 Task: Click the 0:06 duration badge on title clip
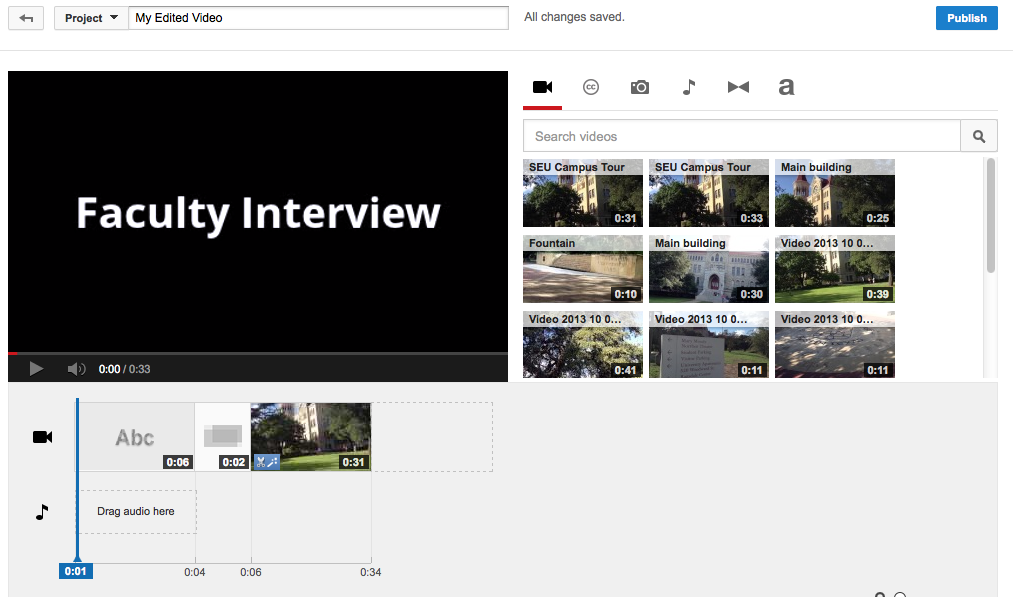(x=178, y=462)
